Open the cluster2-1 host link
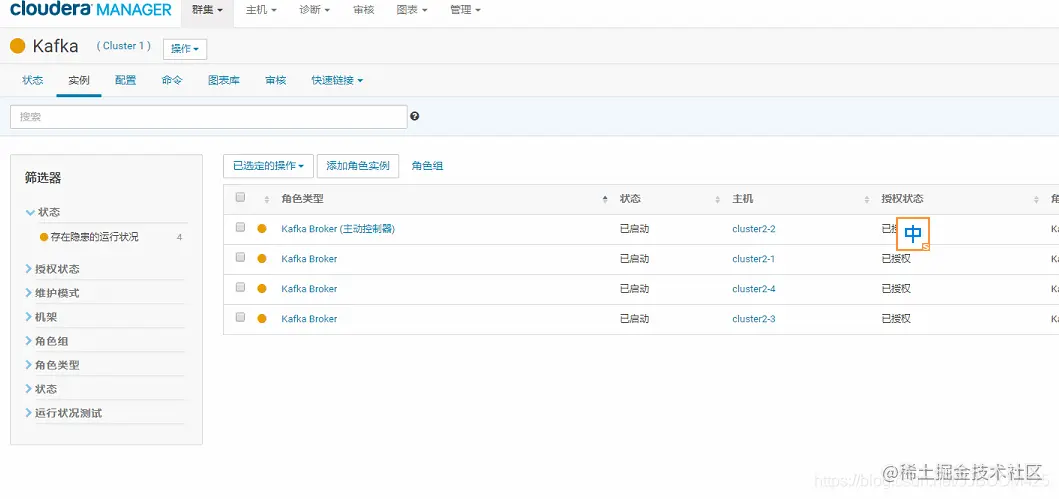 tap(754, 259)
